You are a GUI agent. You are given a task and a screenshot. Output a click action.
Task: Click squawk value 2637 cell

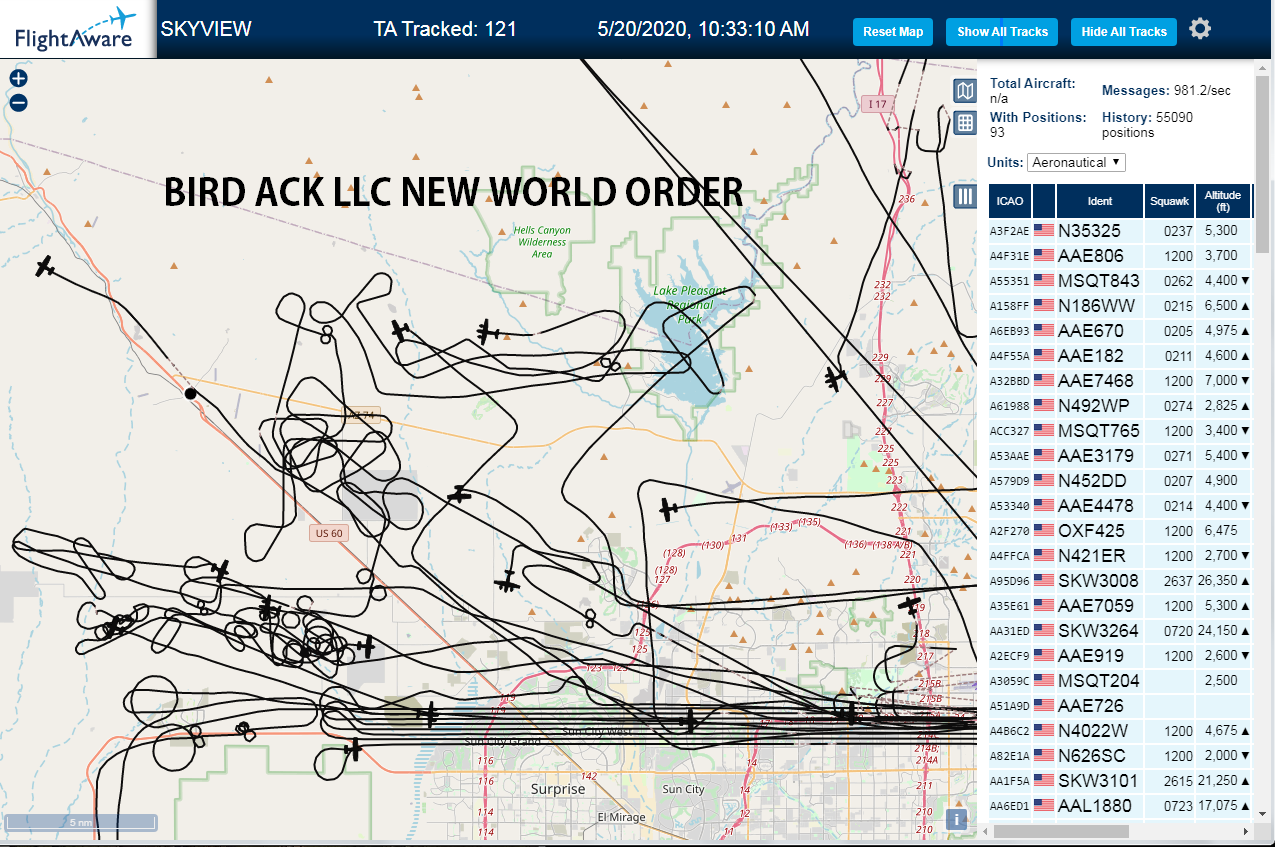point(1169,581)
